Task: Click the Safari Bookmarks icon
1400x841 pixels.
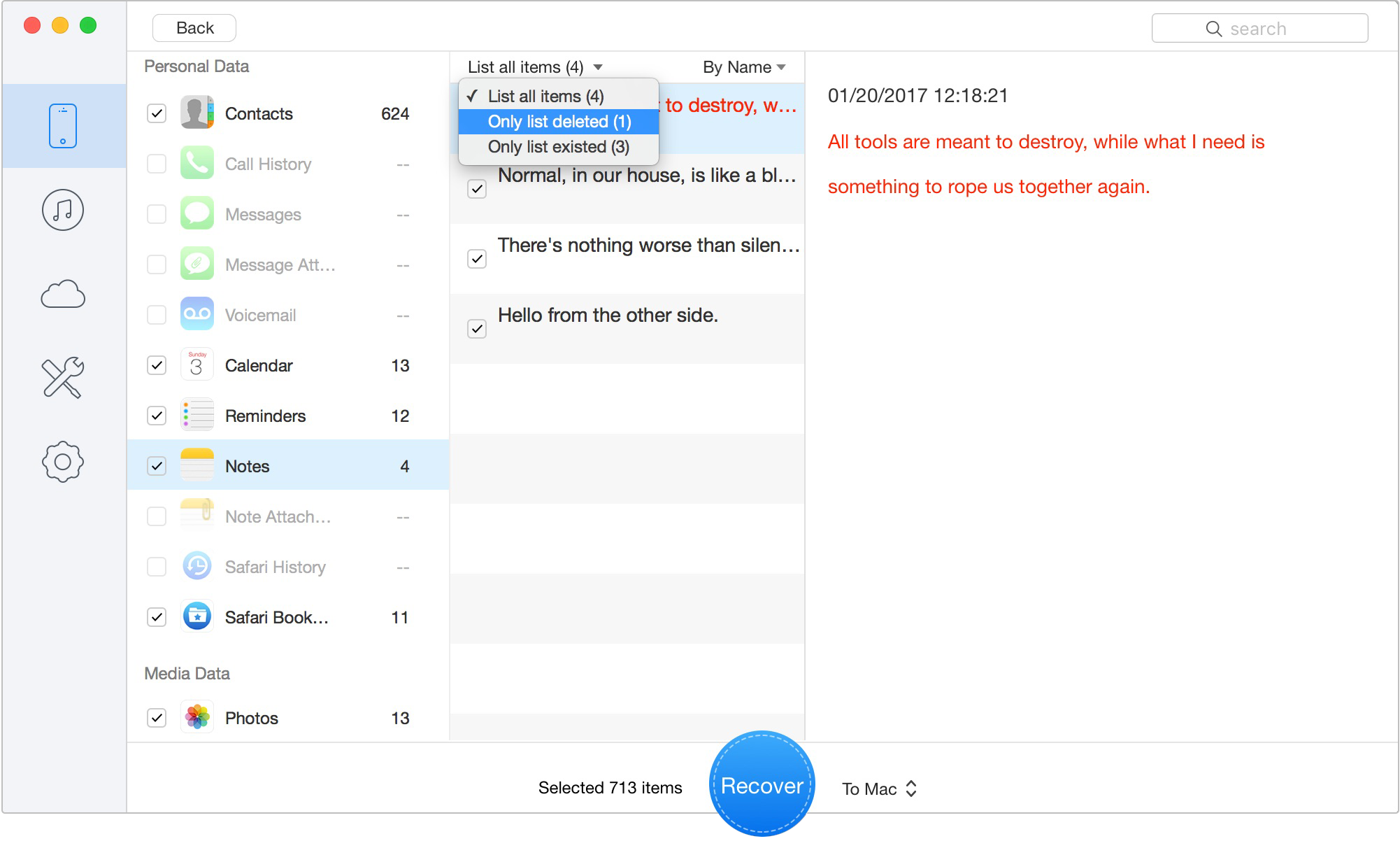Action: click(197, 617)
